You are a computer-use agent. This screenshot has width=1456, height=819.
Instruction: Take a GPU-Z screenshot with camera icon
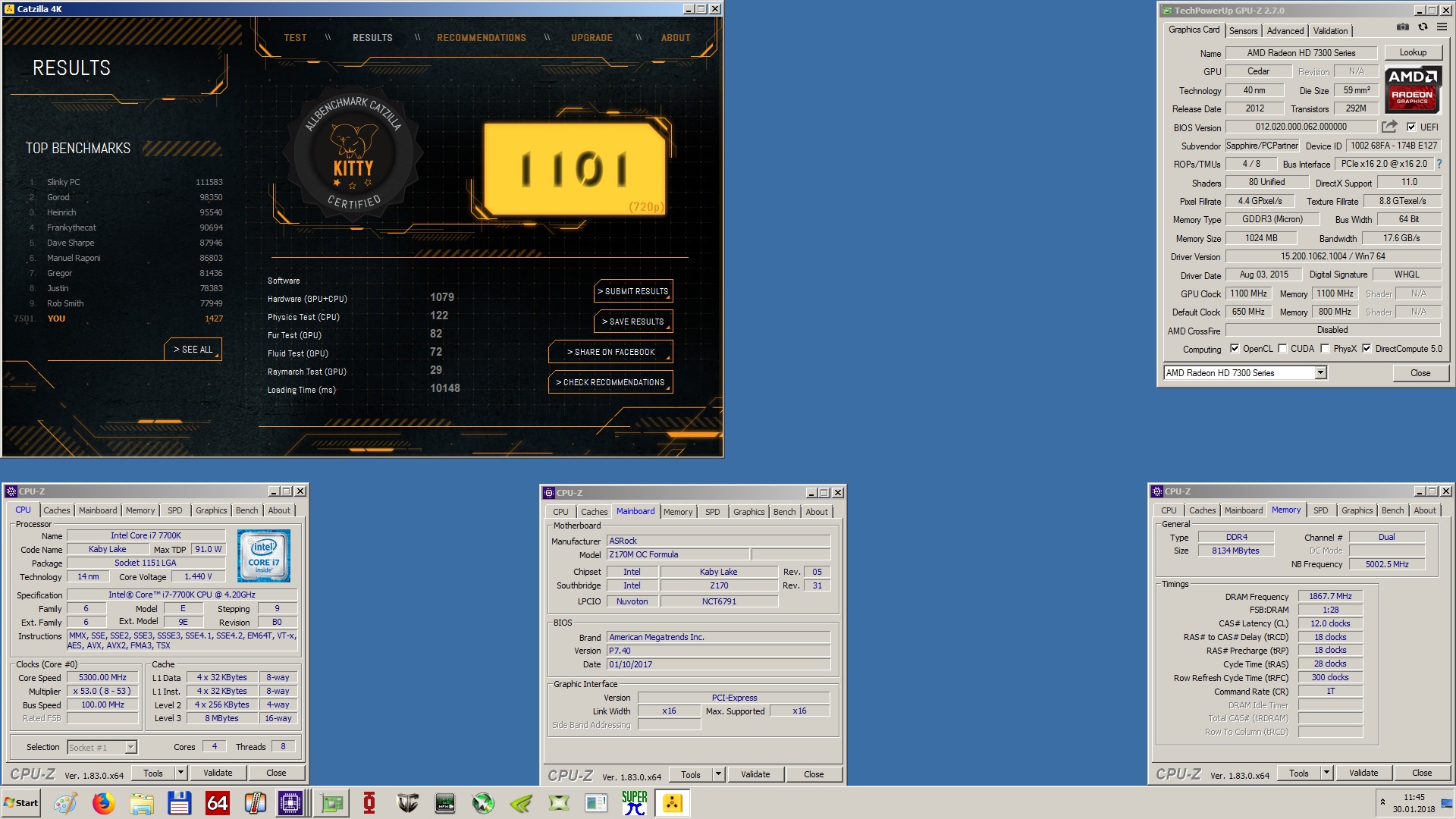[1403, 27]
